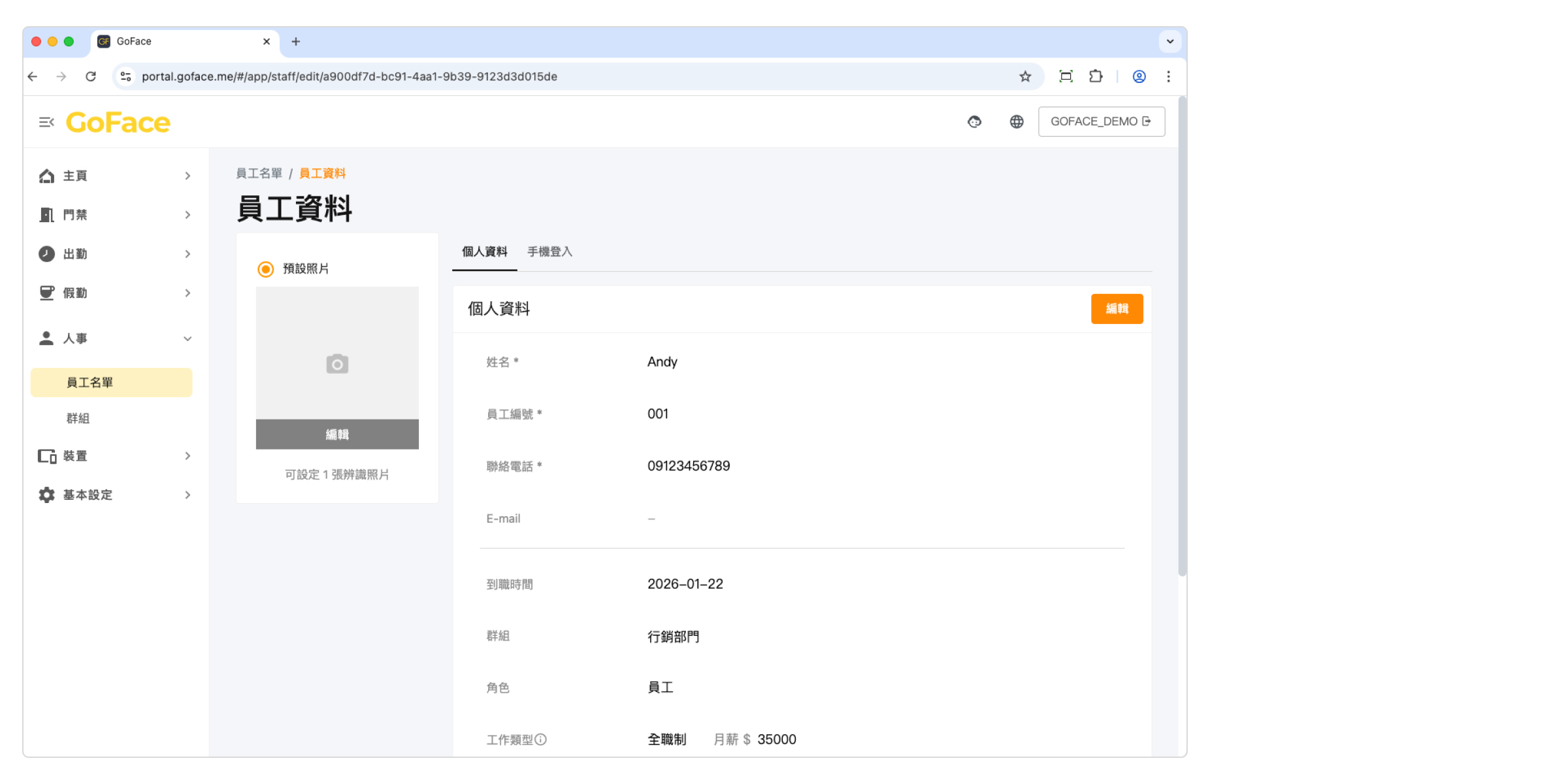Click the face avatar icon in the header
1568x784 pixels.
coord(974,122)
